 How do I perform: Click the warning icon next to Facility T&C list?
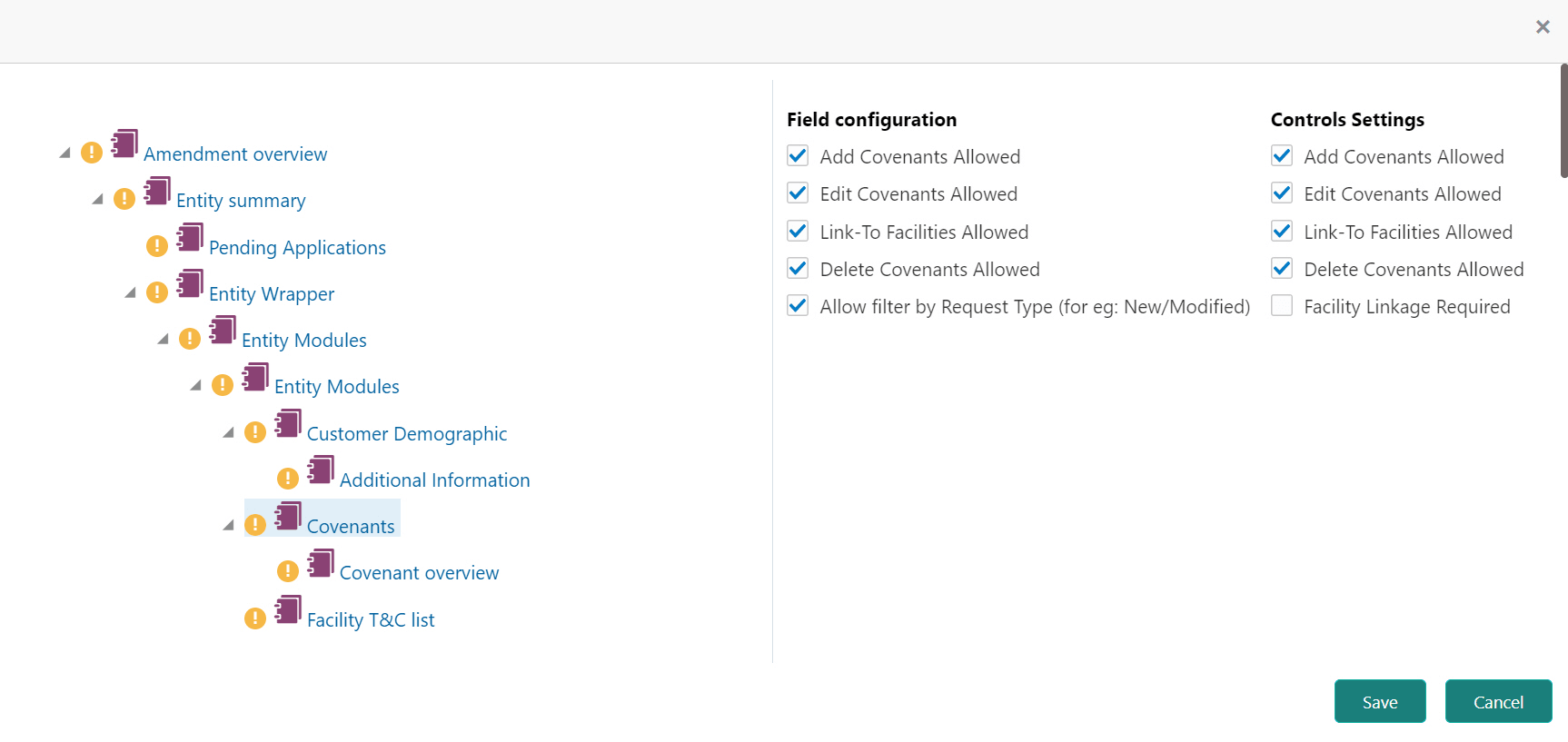255,618
